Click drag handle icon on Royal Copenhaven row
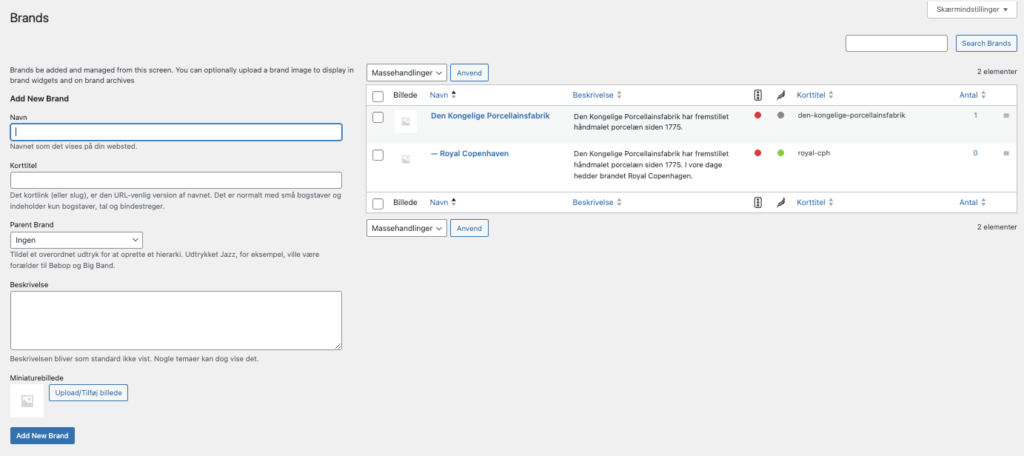 (1006, 154)
